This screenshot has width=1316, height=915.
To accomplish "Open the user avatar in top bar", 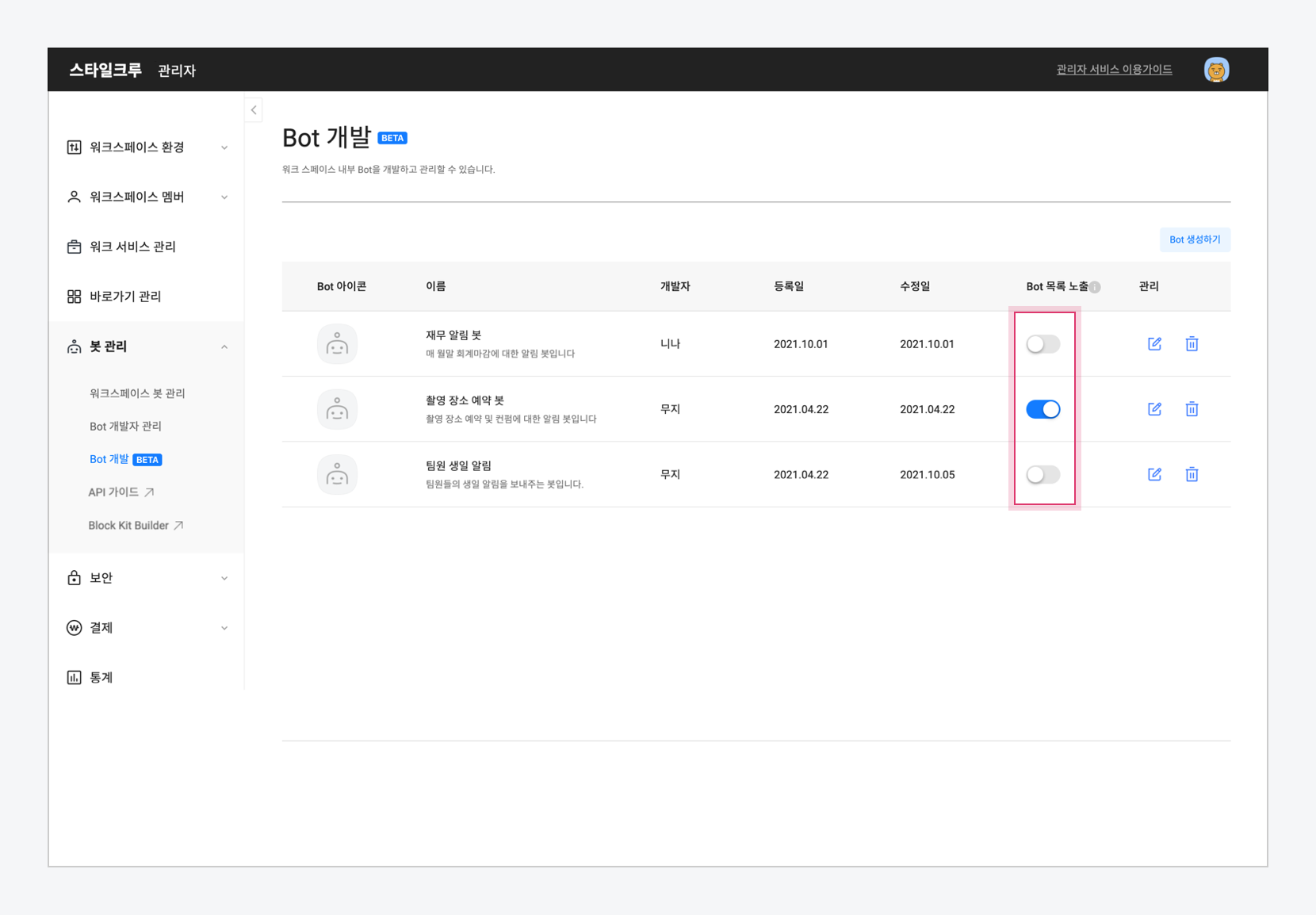I will pyautogui.click(x=1216, y=70).
